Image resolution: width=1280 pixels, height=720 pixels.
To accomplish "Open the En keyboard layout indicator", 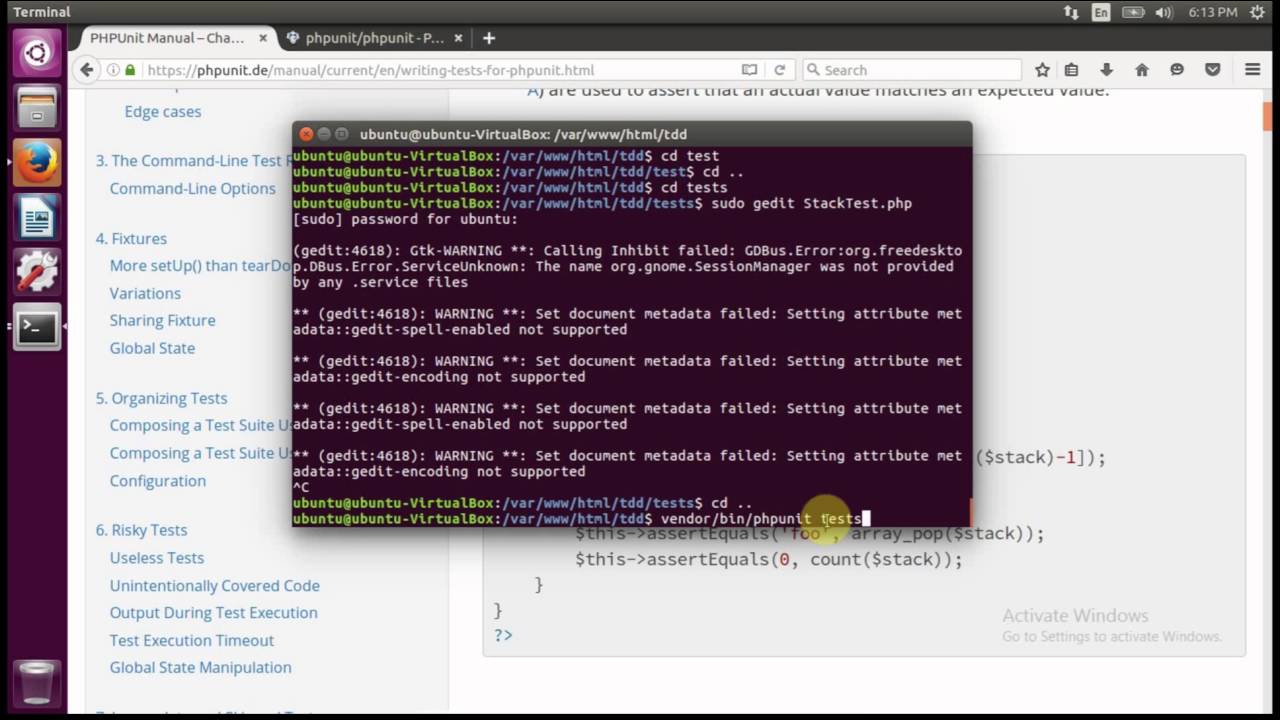I will 1102,12.
